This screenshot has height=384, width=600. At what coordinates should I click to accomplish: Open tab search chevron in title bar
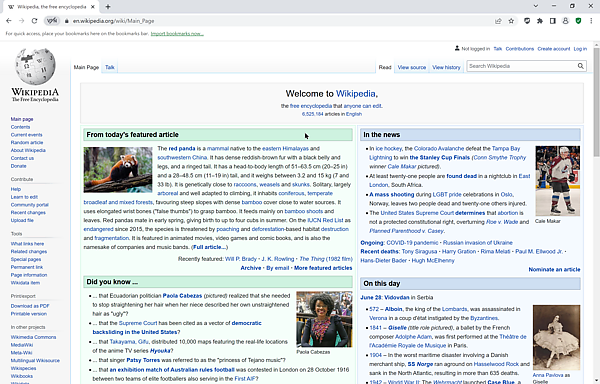click(x=536, y=6)
